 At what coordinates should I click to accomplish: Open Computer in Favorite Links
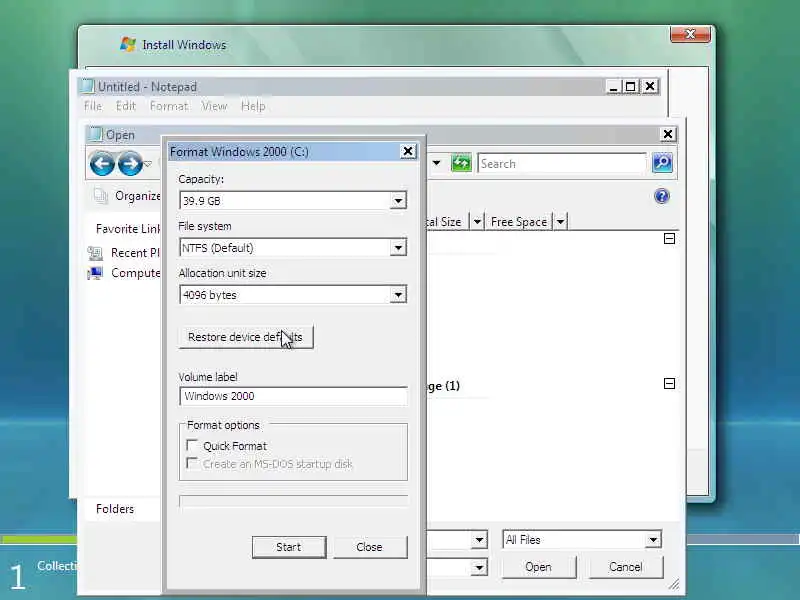(x=124, y=273)
